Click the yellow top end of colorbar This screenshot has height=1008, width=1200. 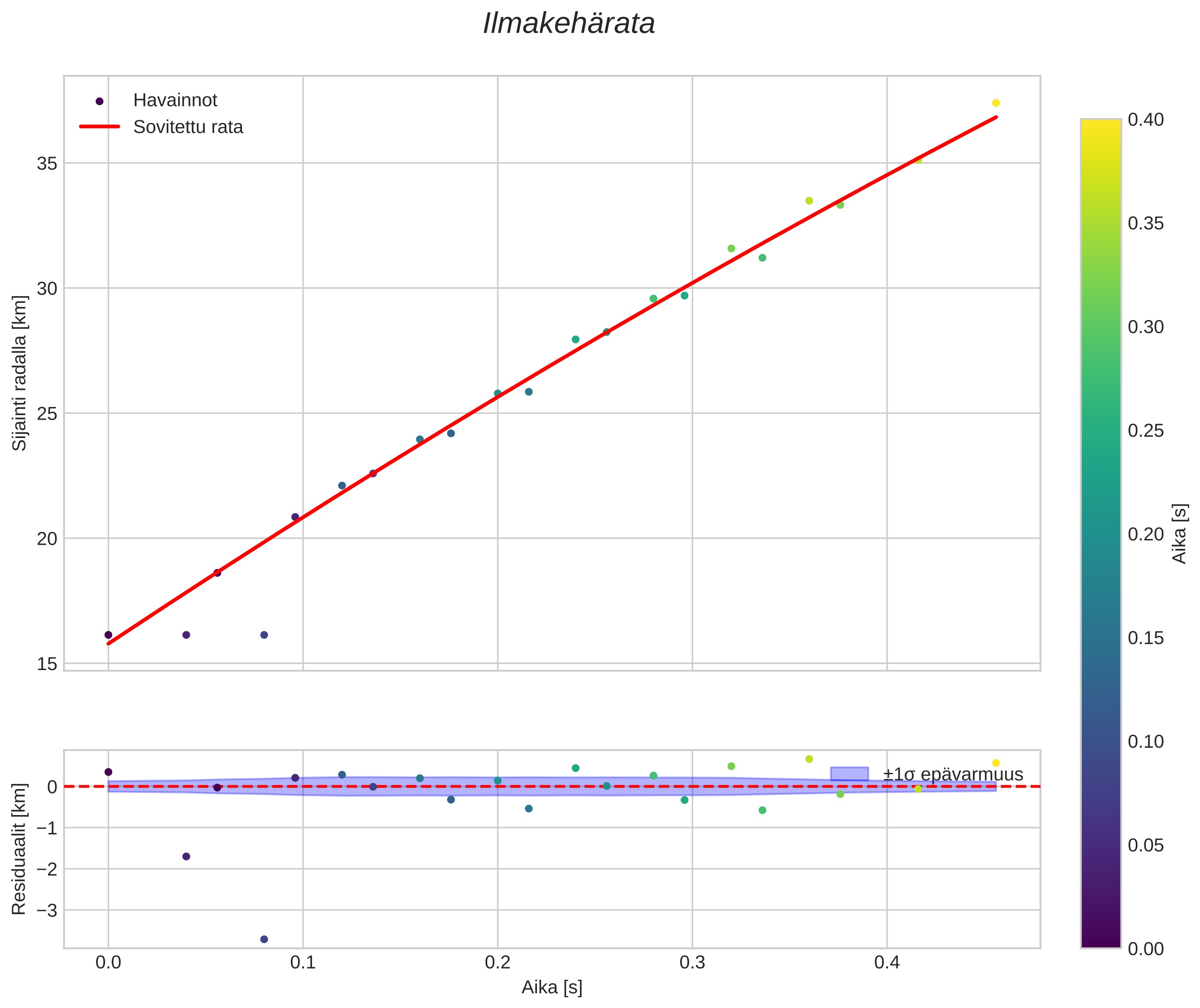pyautogui.click(x=1100, y=126)
